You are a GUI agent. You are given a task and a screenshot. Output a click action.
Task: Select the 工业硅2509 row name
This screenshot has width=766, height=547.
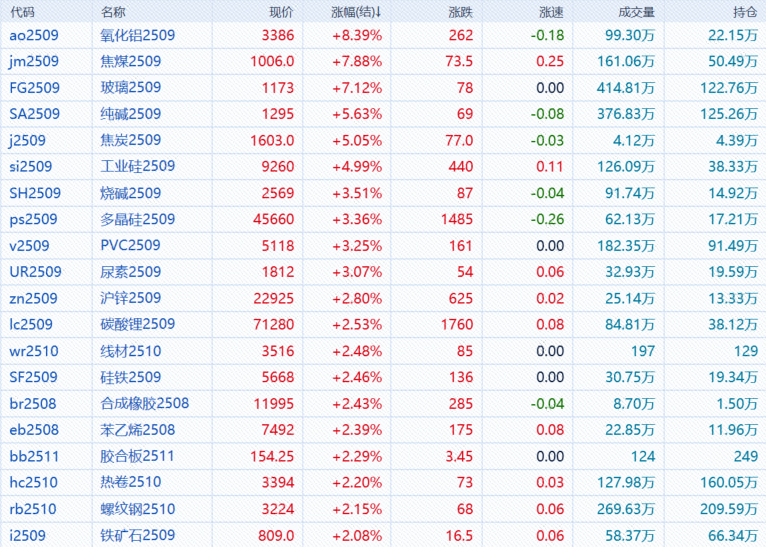[x=137, y=166]
